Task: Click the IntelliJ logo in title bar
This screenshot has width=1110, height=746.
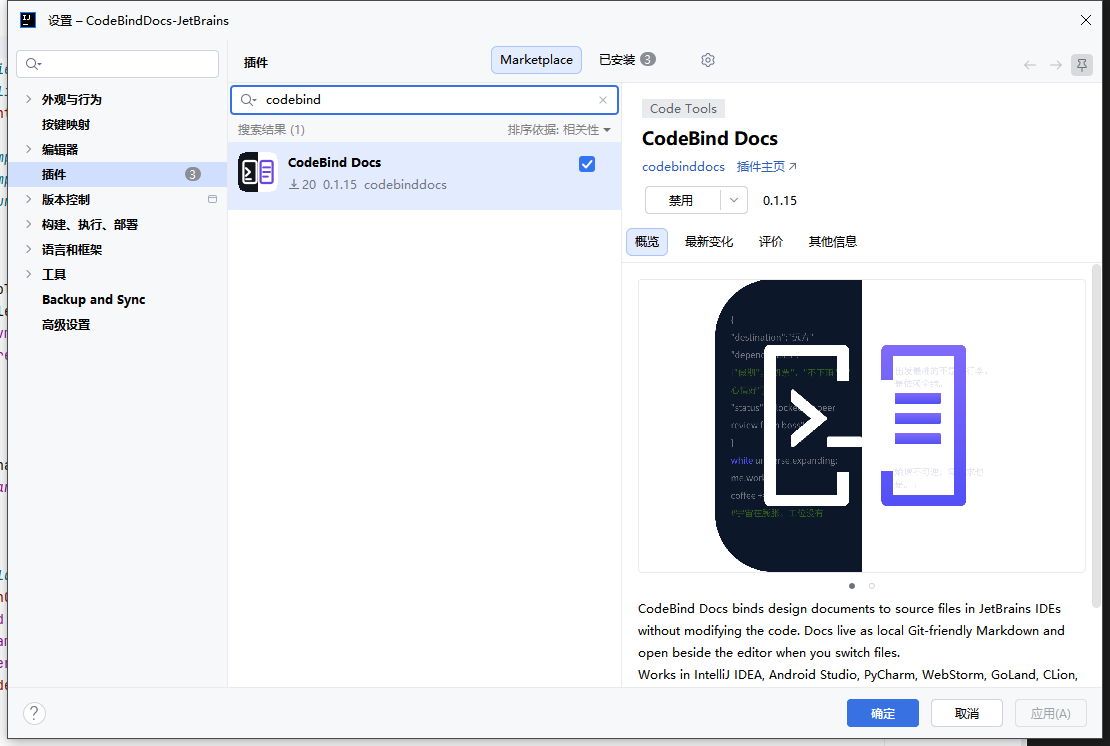Action: [28, 20]
